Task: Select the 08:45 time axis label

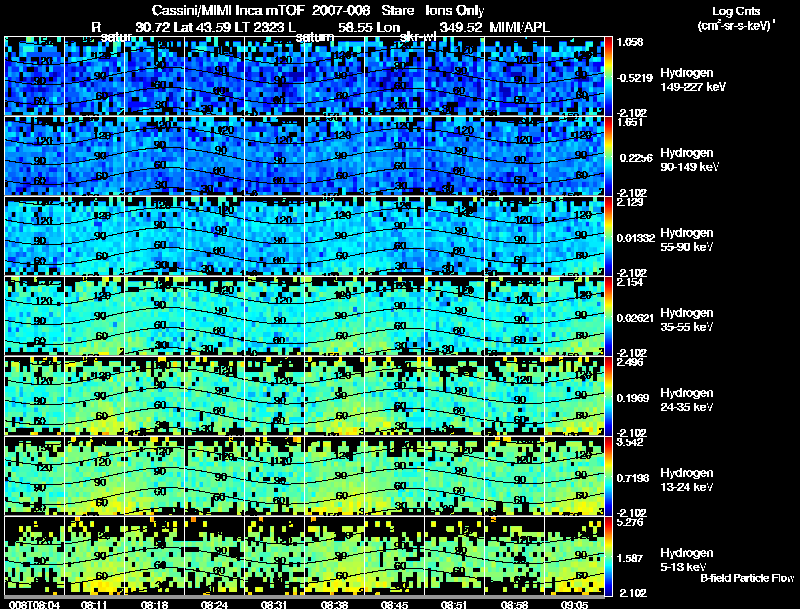Action: tap(394, 604)
